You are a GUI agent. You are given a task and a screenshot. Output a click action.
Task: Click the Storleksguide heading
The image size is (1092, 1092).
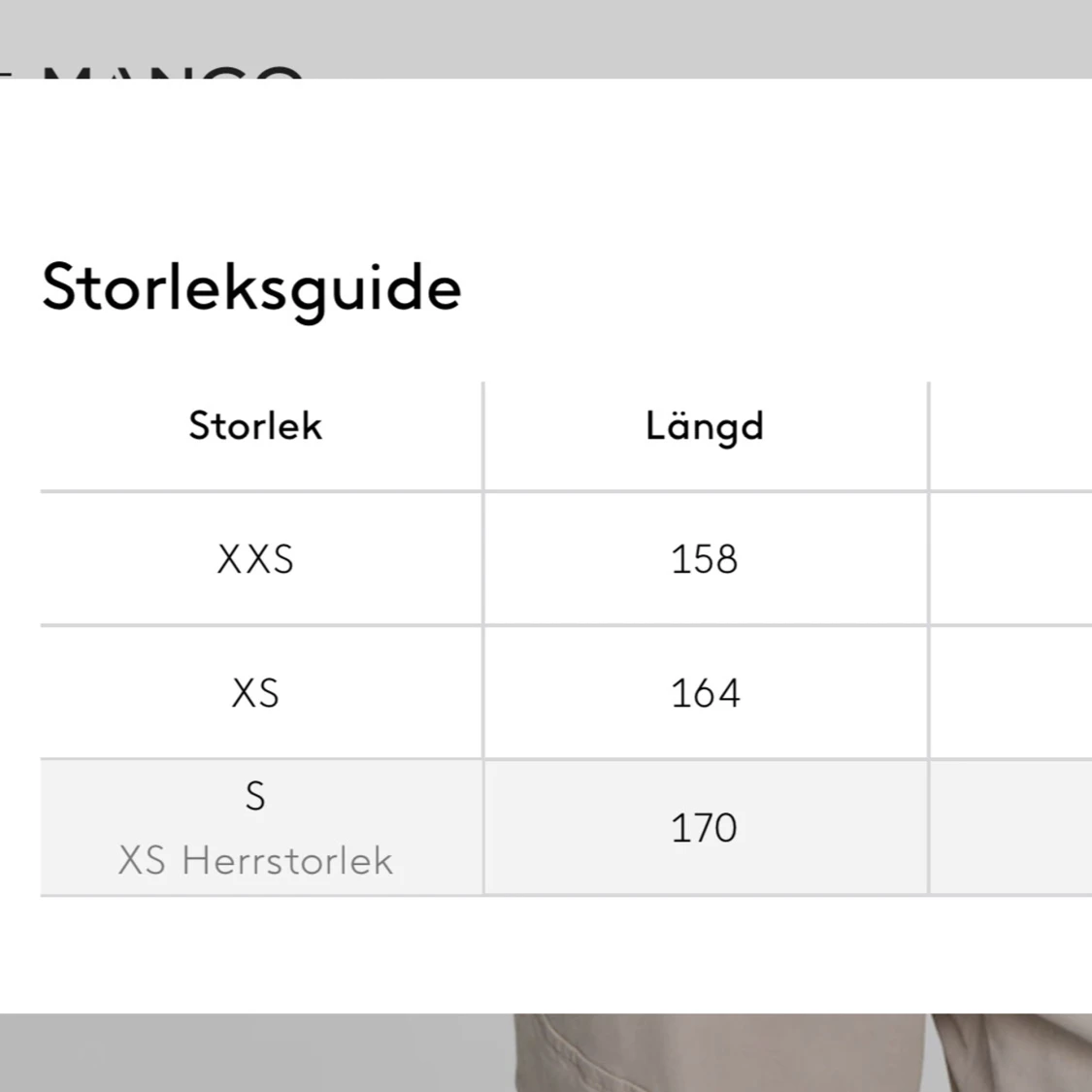pyautogui.click(x=251, y=288)
